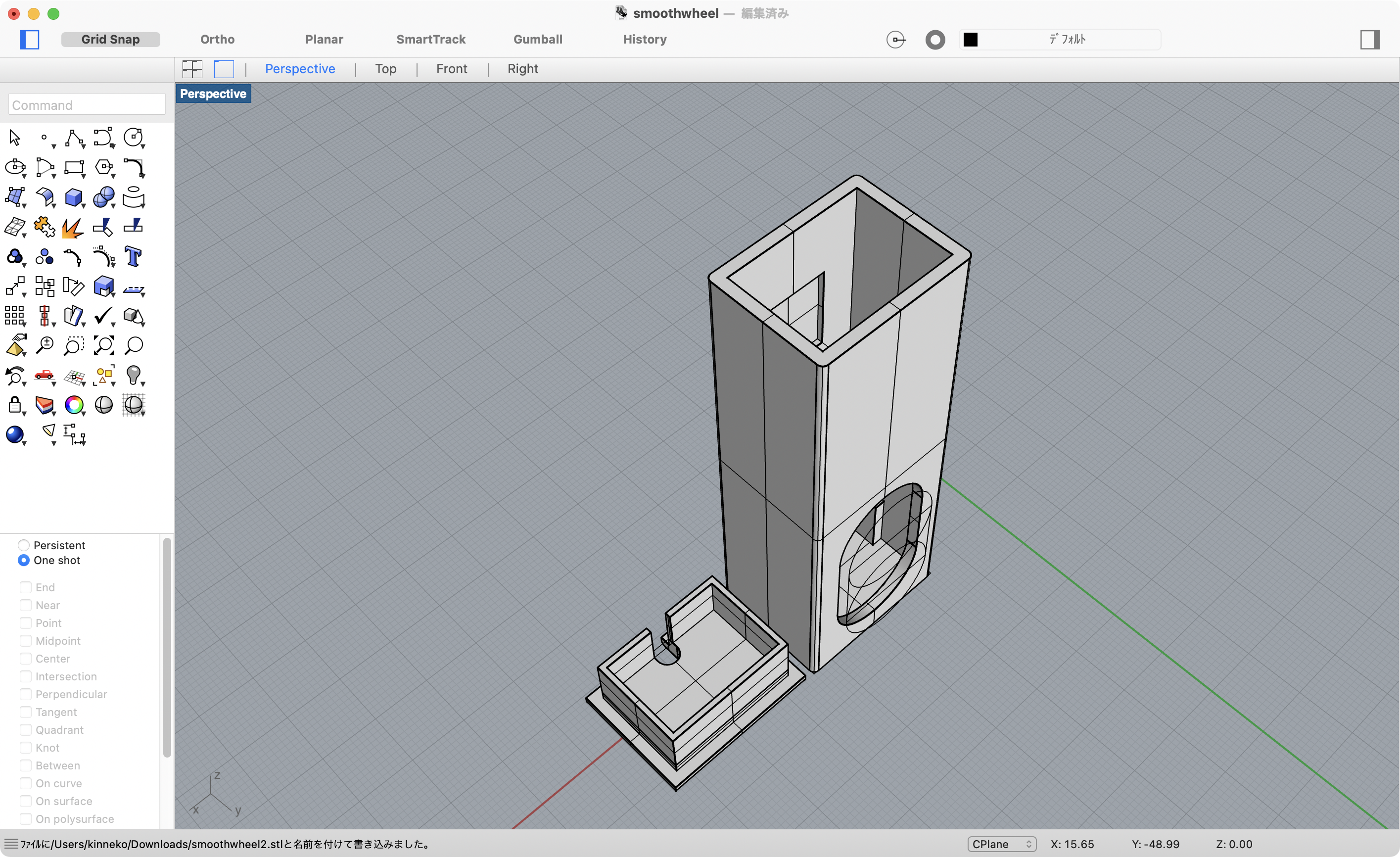Choose the Arc tool

(x=45, y=167)
